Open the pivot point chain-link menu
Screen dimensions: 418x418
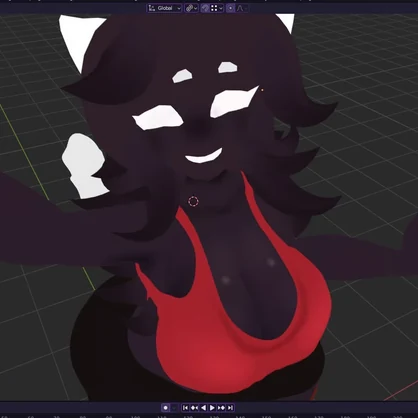pos(191,8)
